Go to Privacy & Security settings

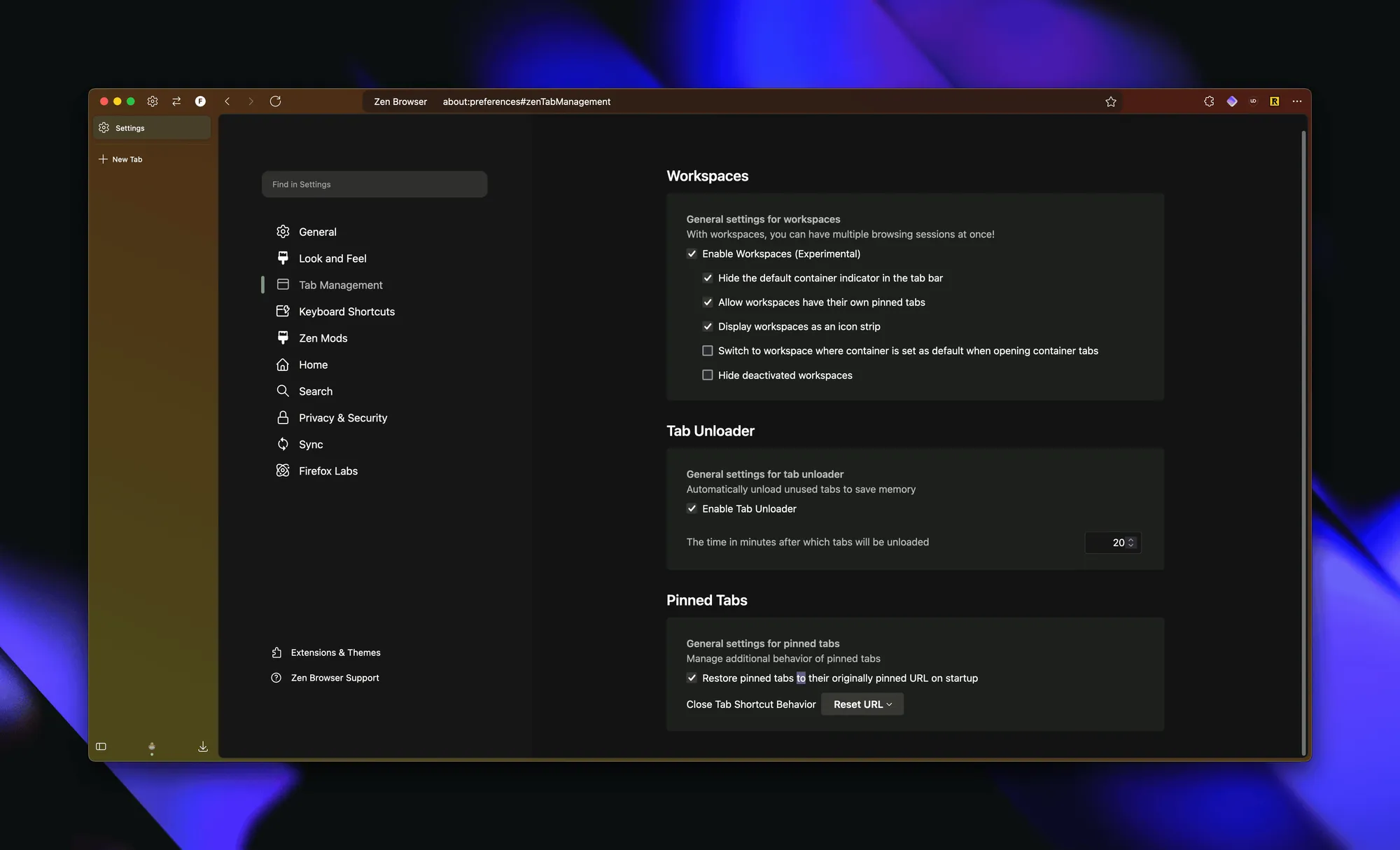tap(342, 418)
